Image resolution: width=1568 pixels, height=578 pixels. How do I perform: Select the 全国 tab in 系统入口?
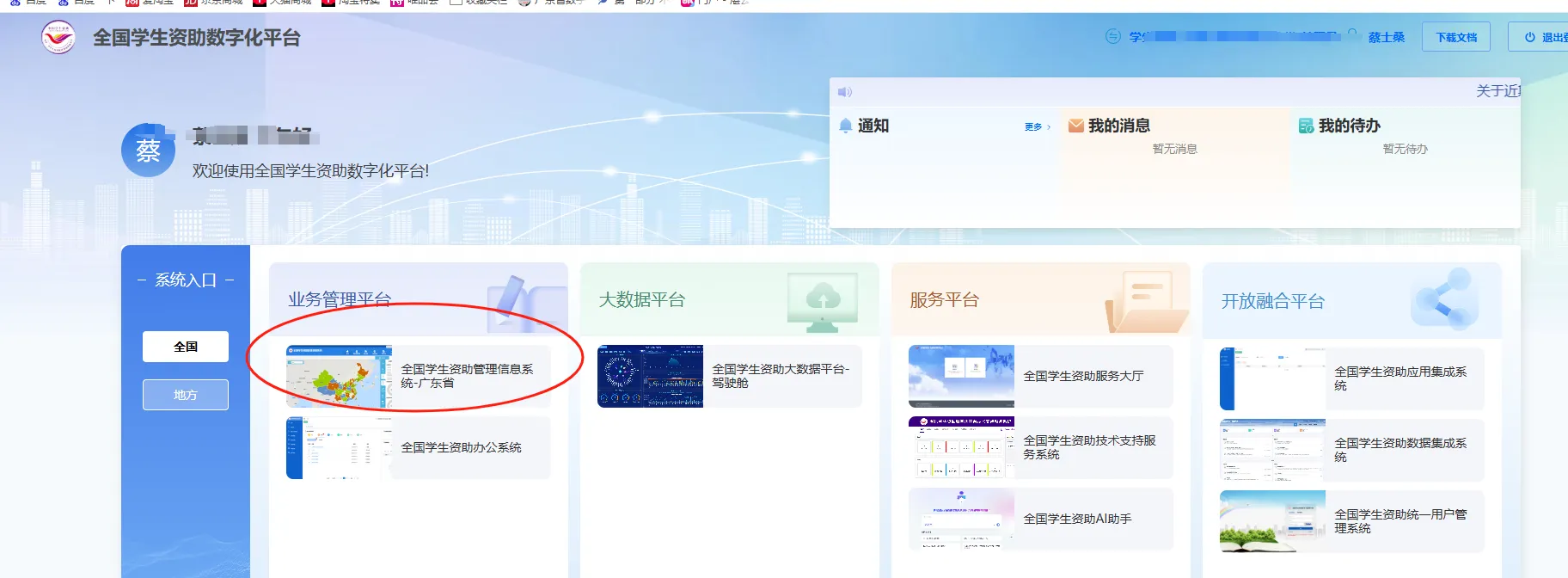(x=186, y=347)
